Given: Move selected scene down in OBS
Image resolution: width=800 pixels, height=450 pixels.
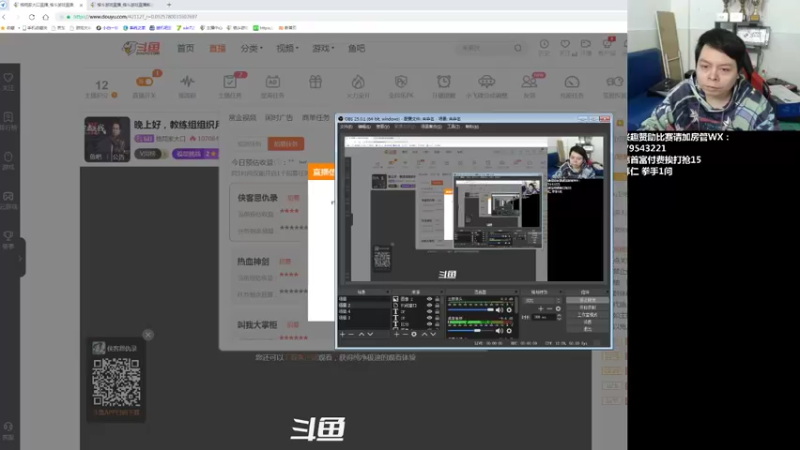Looking at the screenshot, I should pos(370,334).
